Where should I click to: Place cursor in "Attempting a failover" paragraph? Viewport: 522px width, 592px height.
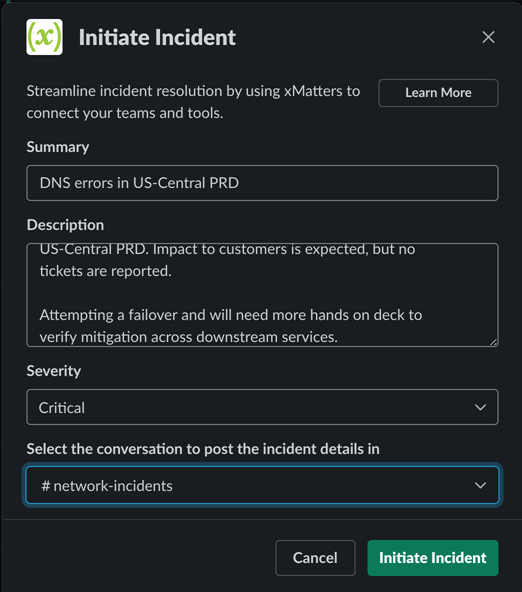click(231, 326)
